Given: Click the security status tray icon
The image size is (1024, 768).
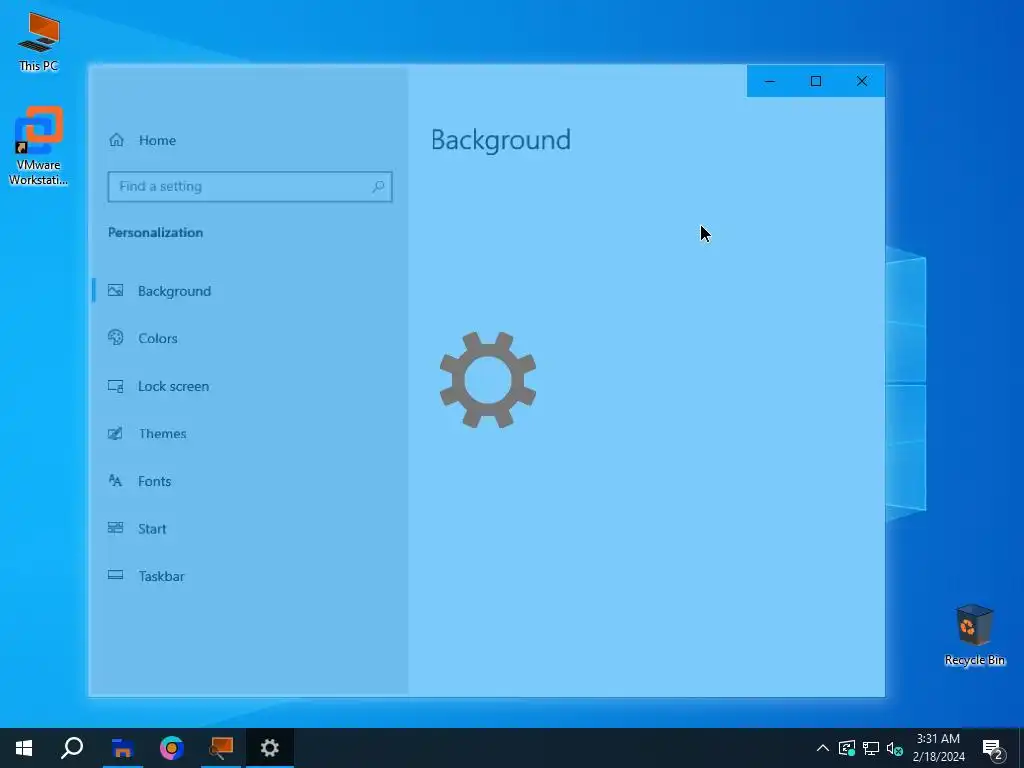Looking at the screenshot, I should point(847,748).
